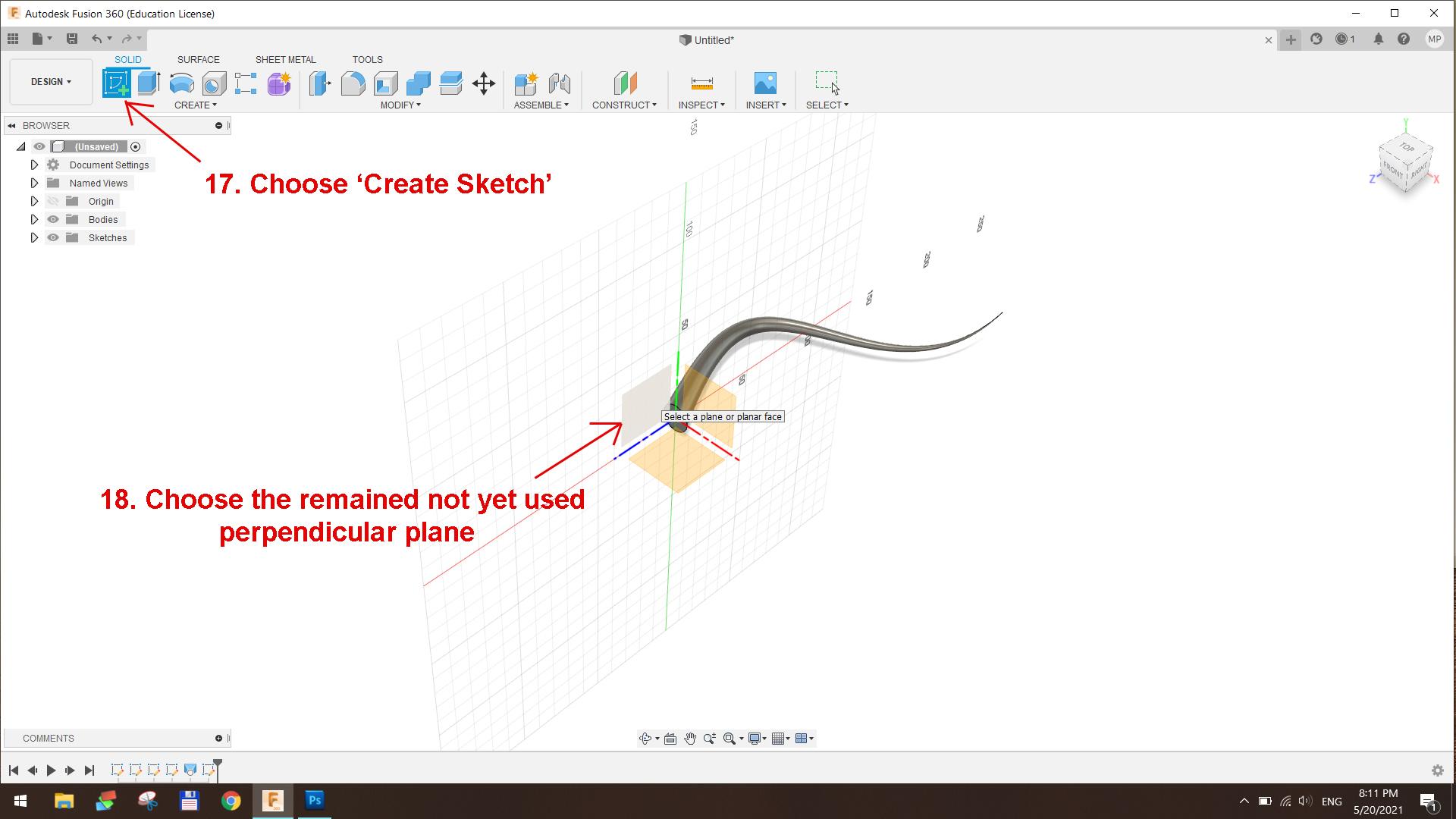Select the Extrude tool icon
The width and height of the screenshot is (1456, 819).
pos(149,83)
